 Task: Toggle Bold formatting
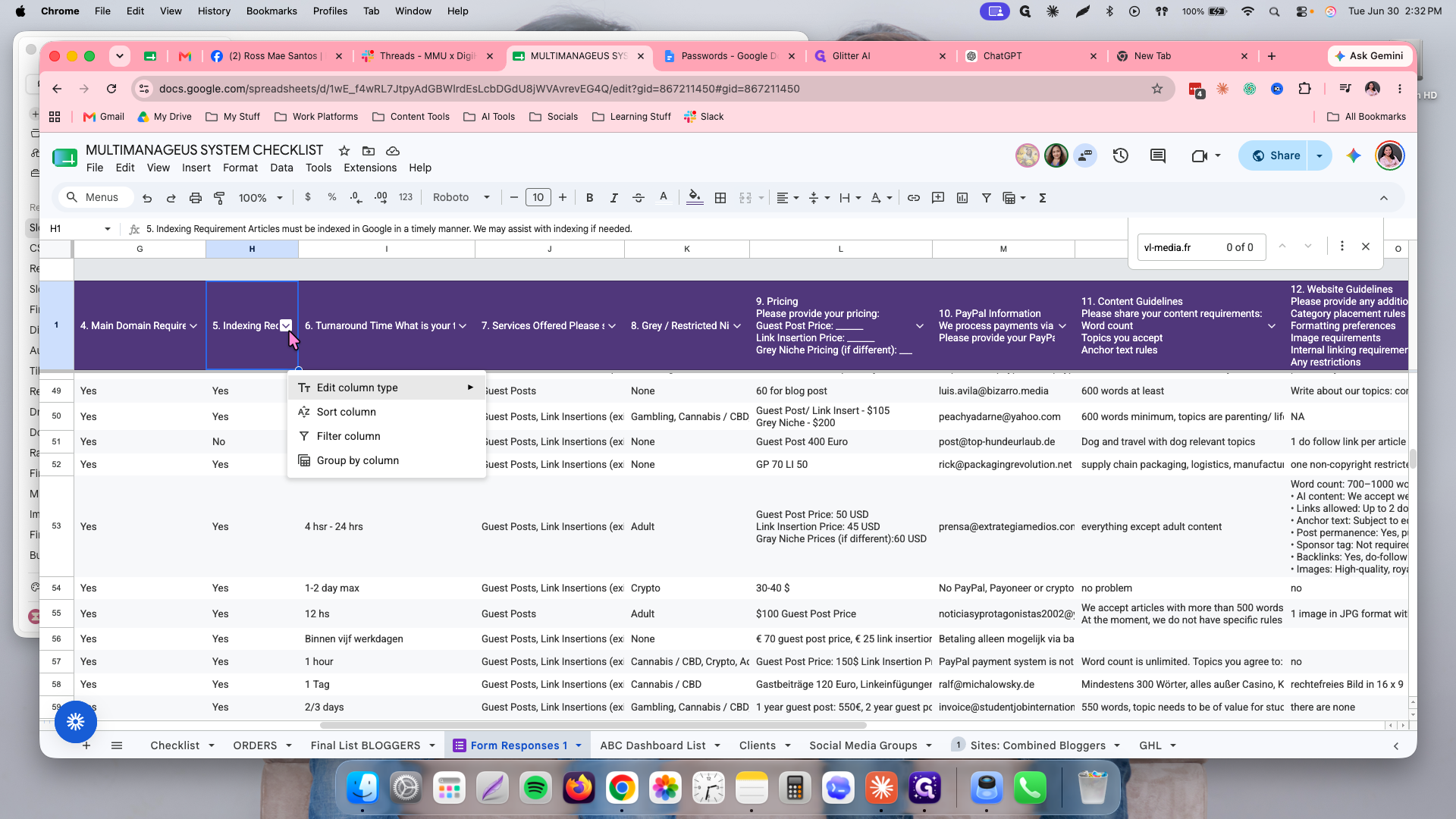[x=590, y=198]
